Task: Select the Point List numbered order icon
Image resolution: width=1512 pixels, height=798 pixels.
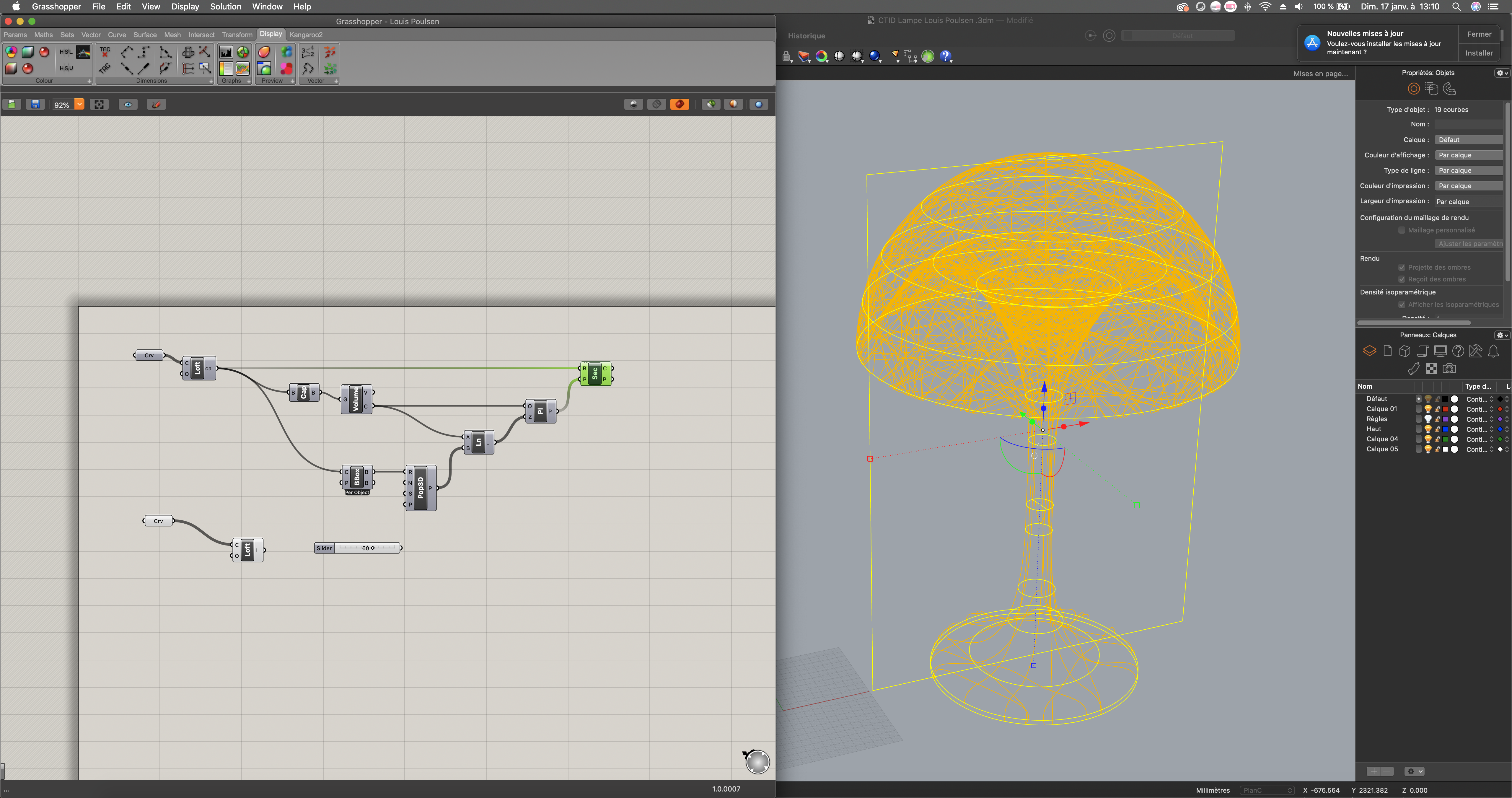Action: 307,52
